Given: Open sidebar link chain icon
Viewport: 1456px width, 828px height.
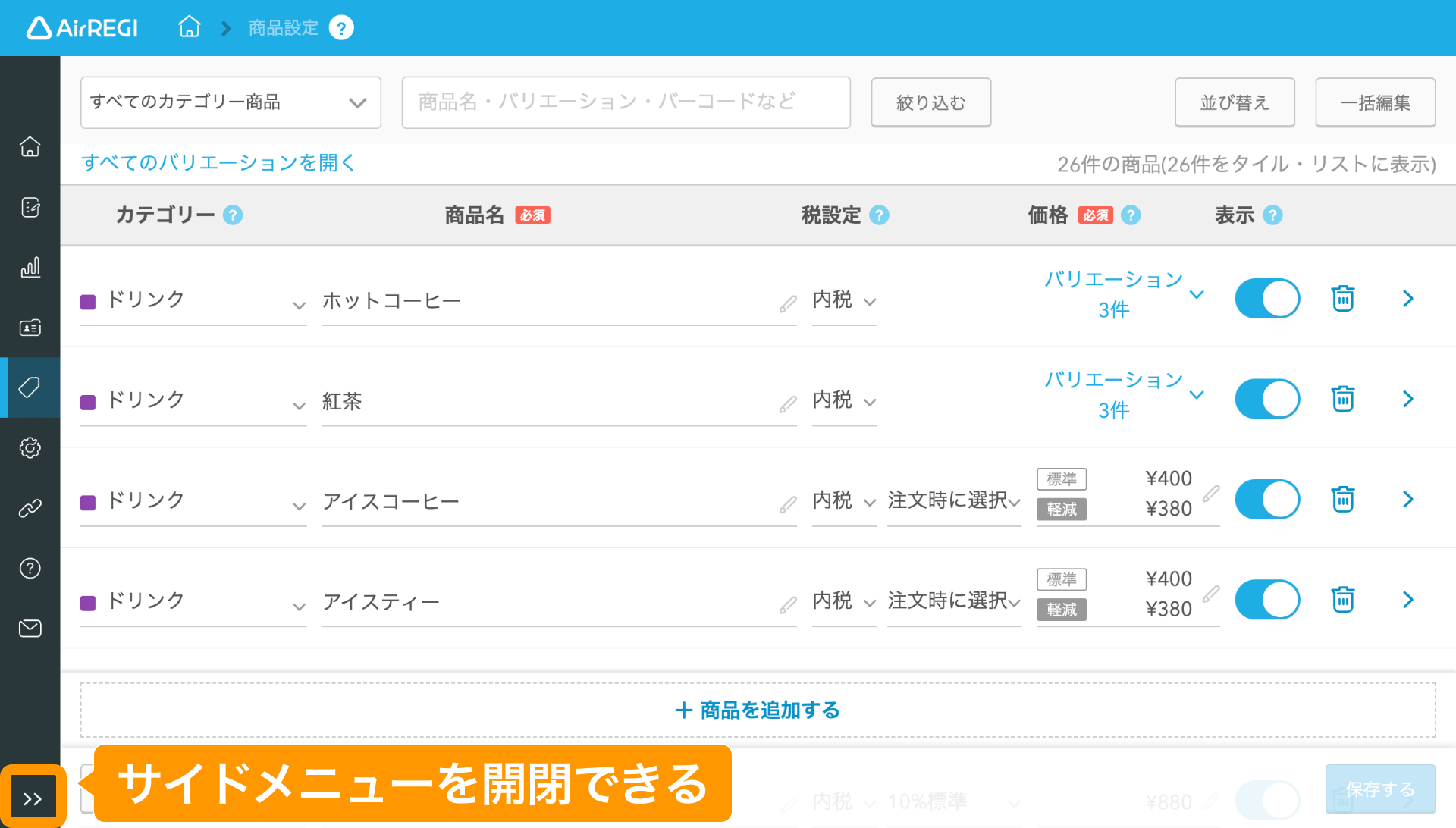Looking at the screenshot, I should [x=30, y=508].
